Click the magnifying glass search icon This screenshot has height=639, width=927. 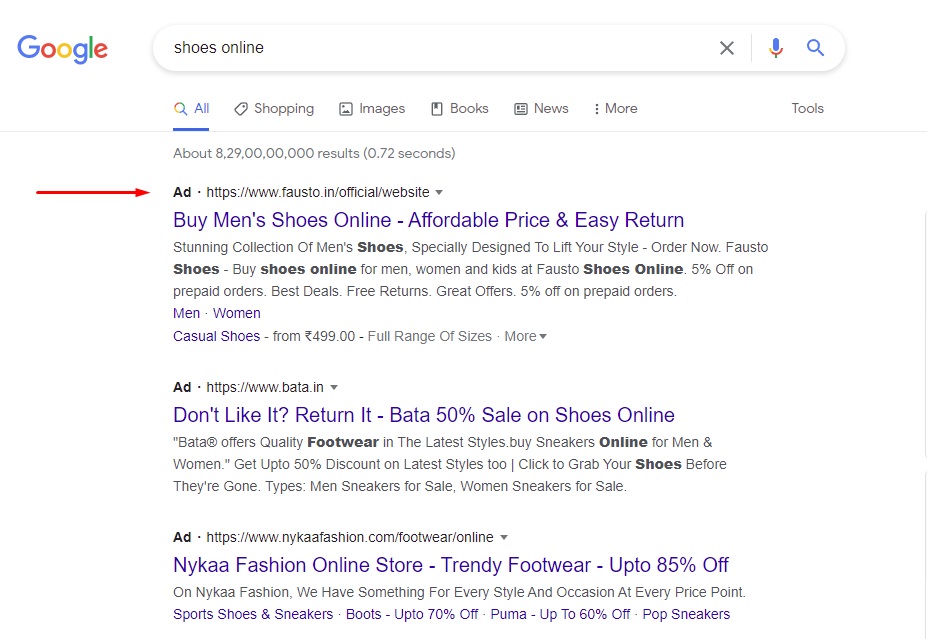click(x=815, y=47)
